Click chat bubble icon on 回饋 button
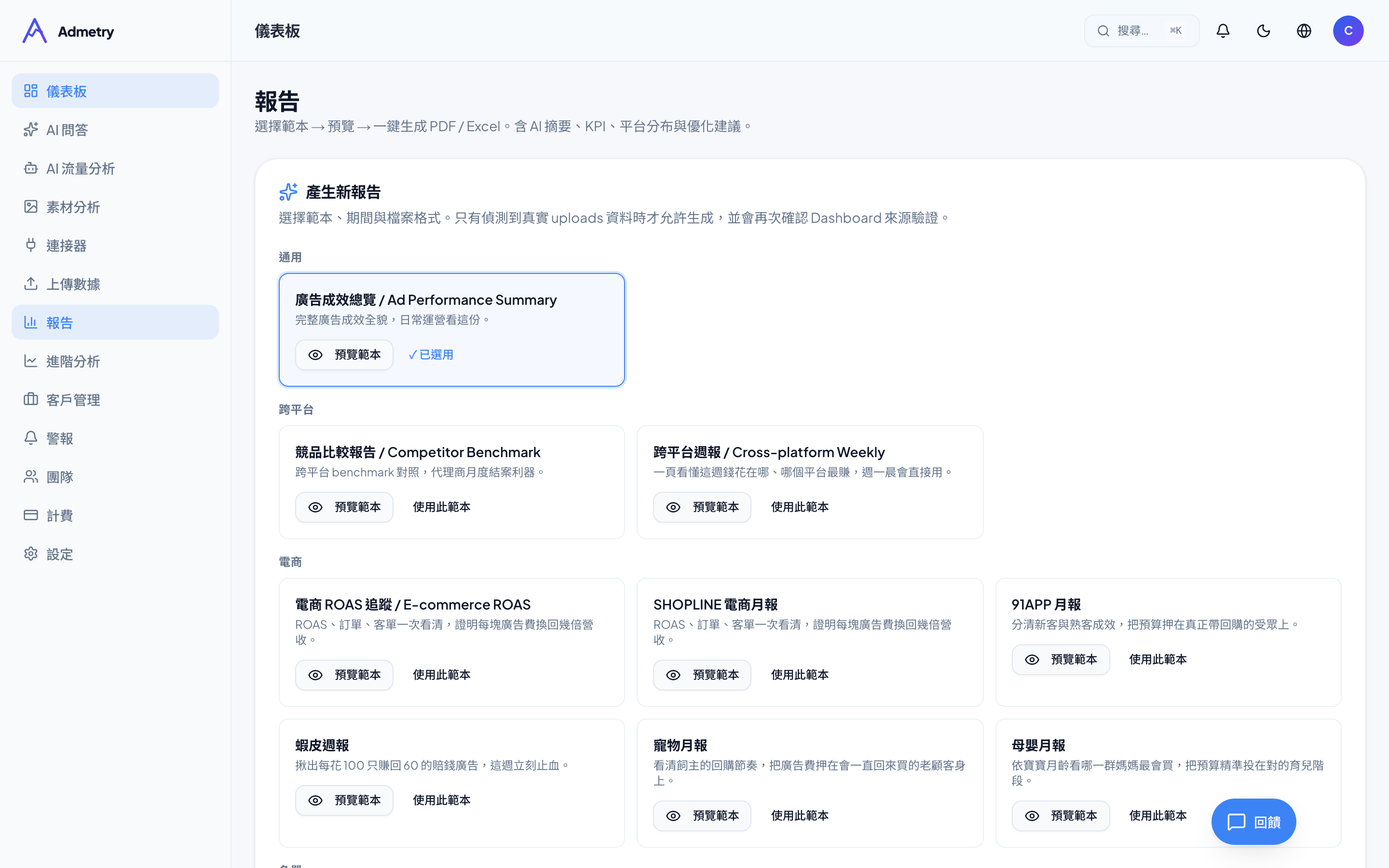Screen dimensions: 1389x868 tap(1236, 822)
